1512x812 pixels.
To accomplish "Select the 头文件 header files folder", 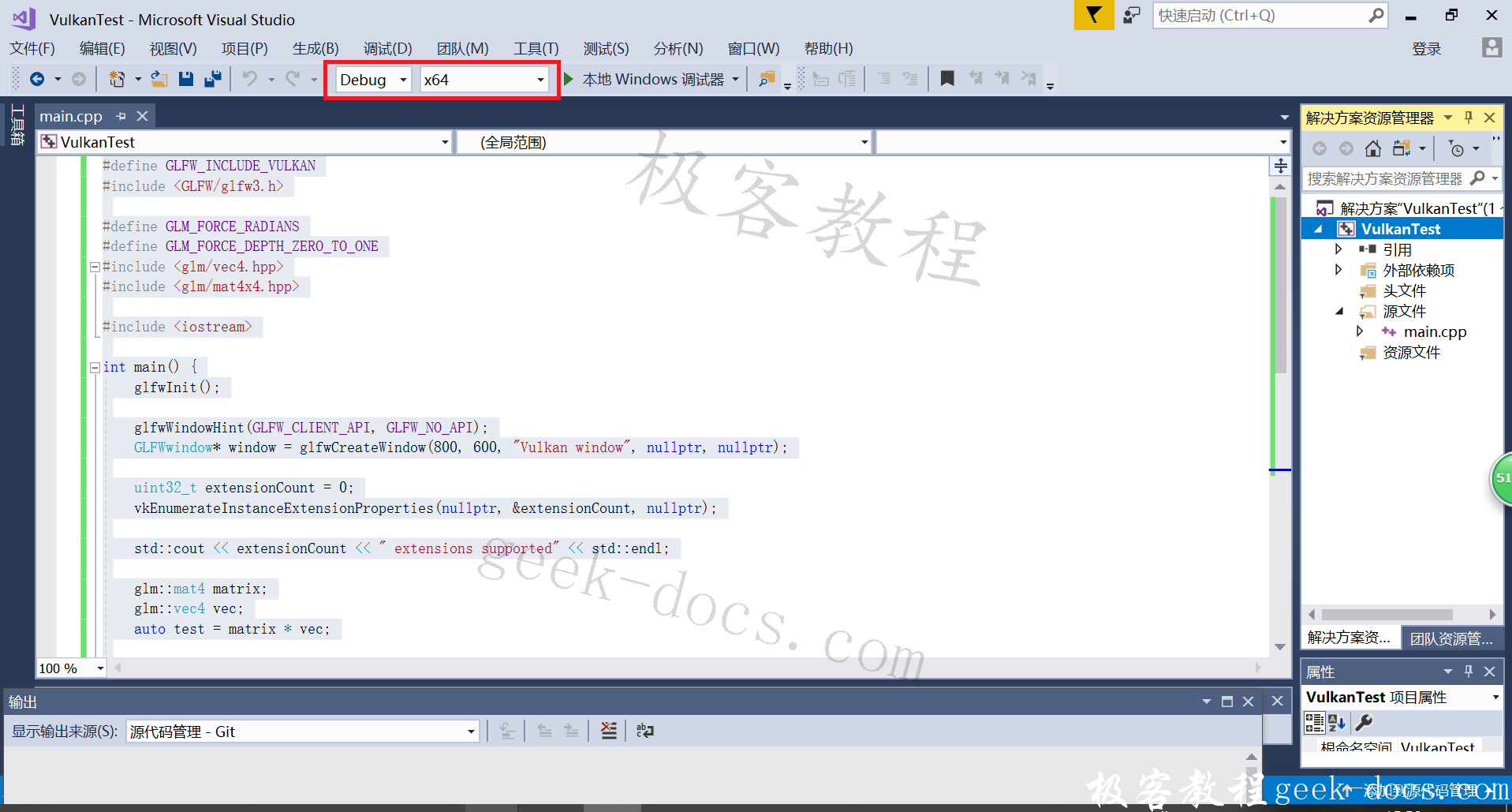I will [1404, 290].
